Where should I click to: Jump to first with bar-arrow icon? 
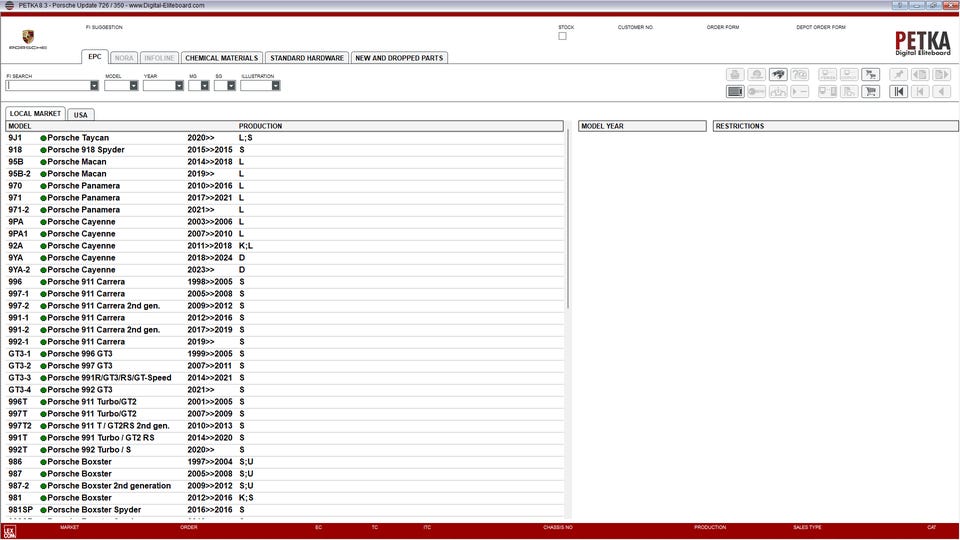click(899, 91)
